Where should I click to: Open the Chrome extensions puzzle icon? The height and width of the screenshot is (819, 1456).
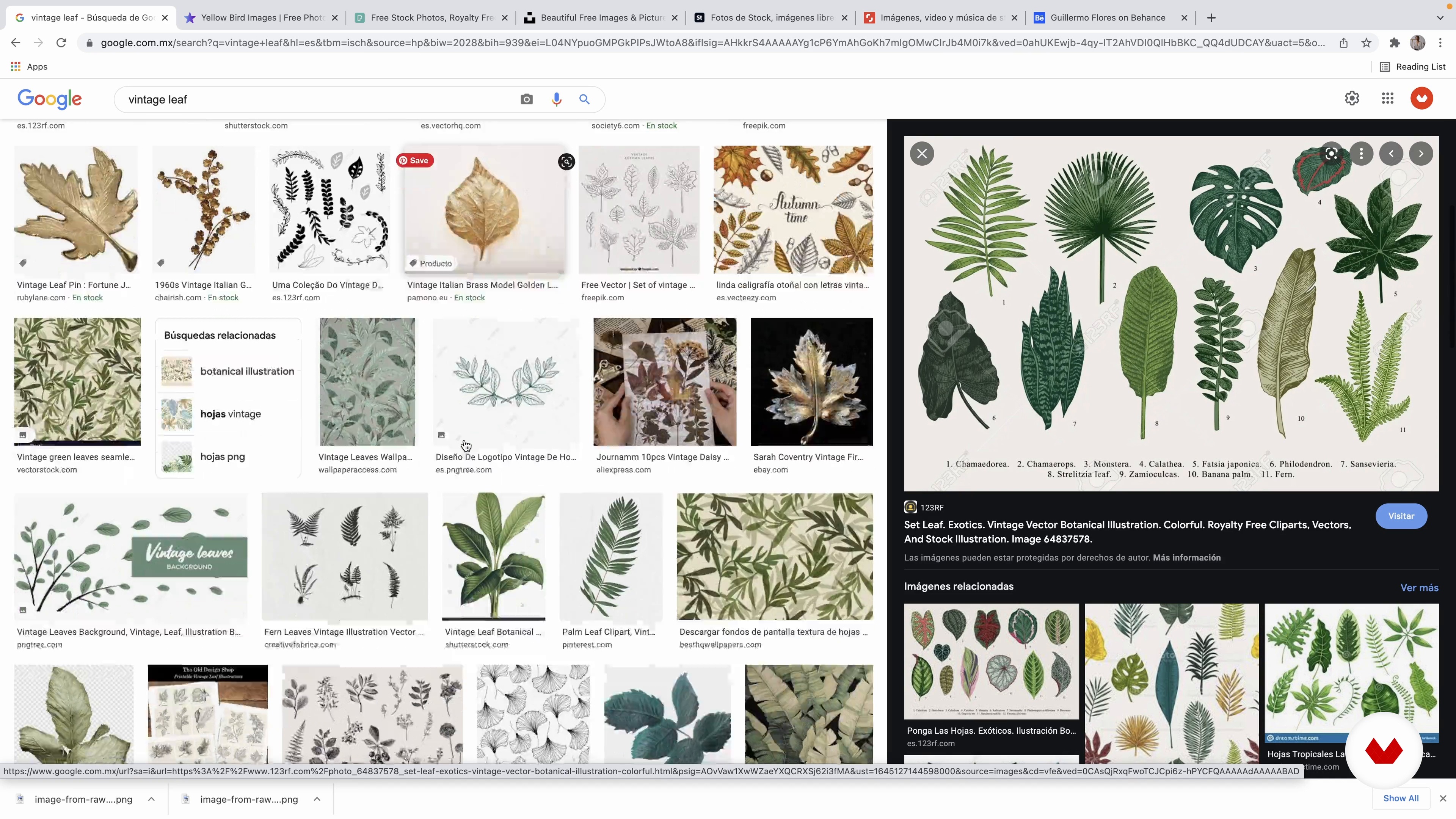[x=1395, y=43]
